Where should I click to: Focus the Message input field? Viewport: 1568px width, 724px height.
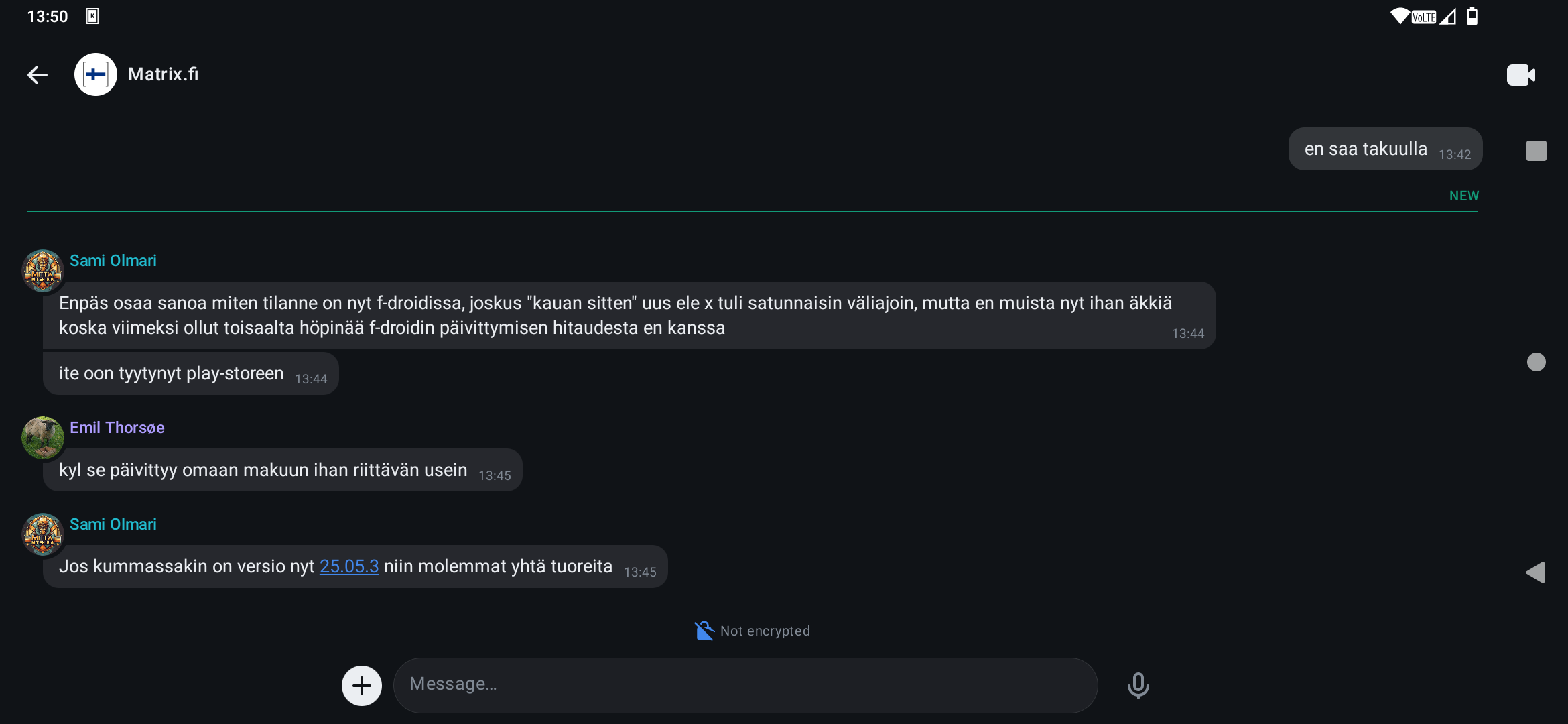pyautogui.click(x=745, y=684)
